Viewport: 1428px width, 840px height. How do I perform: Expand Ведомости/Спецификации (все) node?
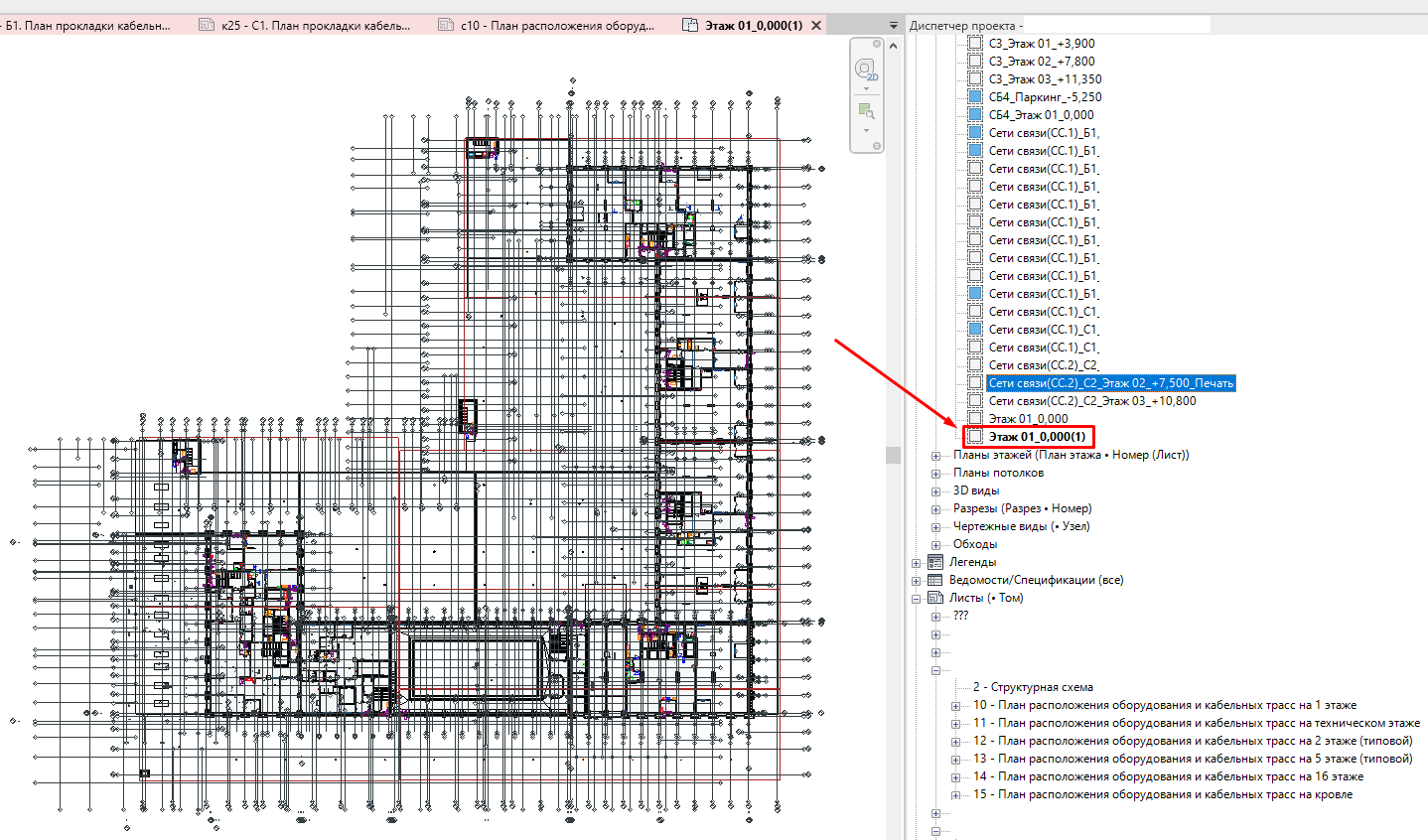tap(916, 581)
